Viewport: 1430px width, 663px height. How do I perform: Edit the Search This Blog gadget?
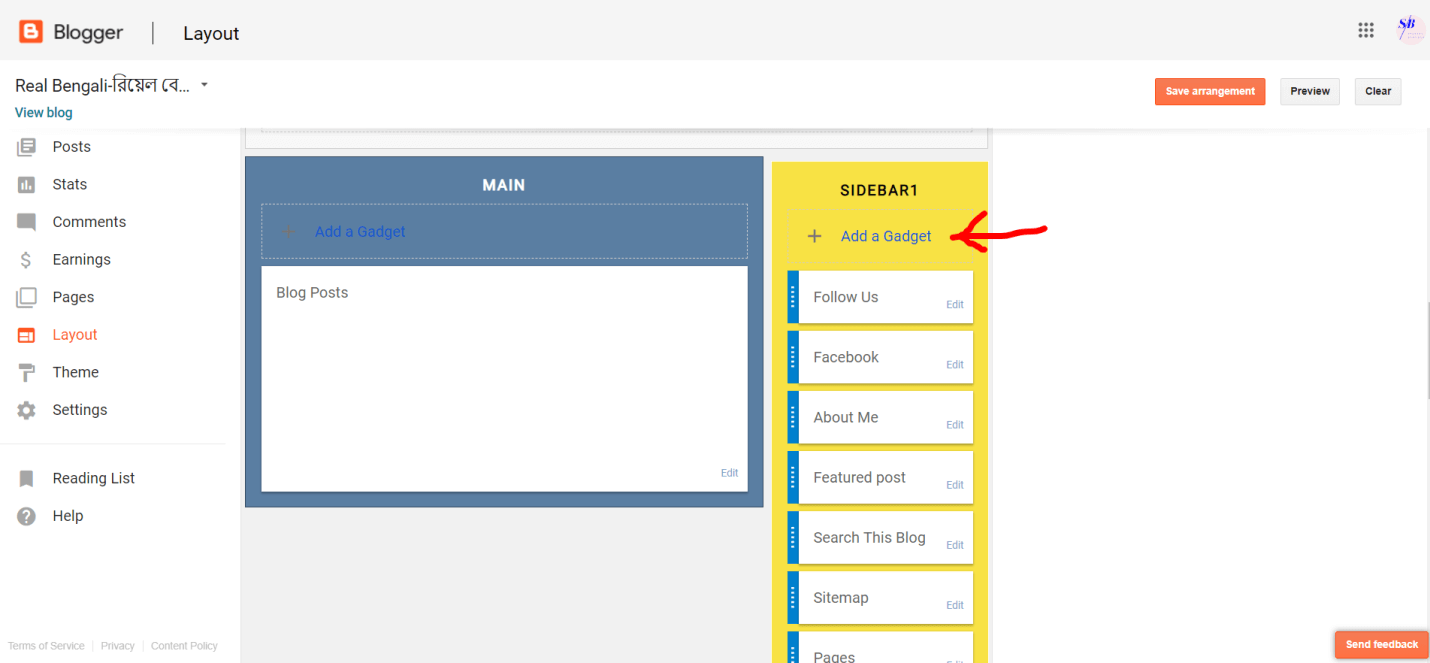tap(955, 545)
